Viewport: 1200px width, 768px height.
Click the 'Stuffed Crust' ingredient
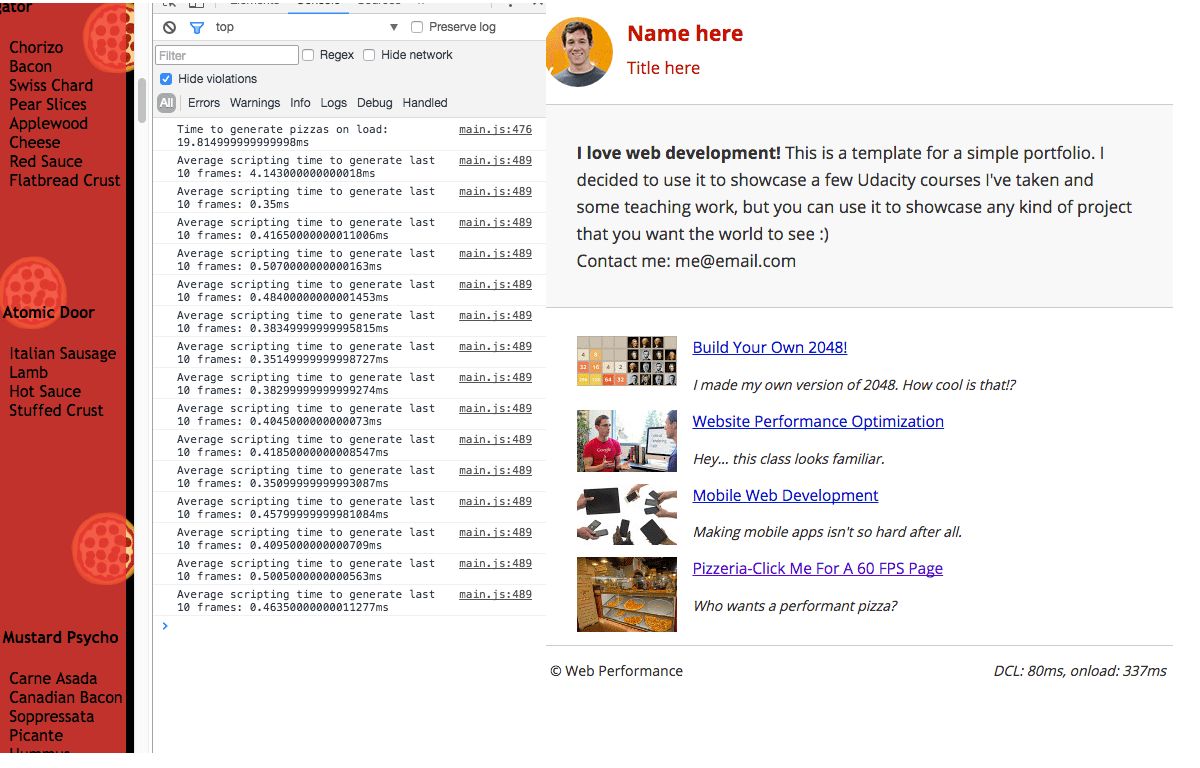tap(56, 410)
